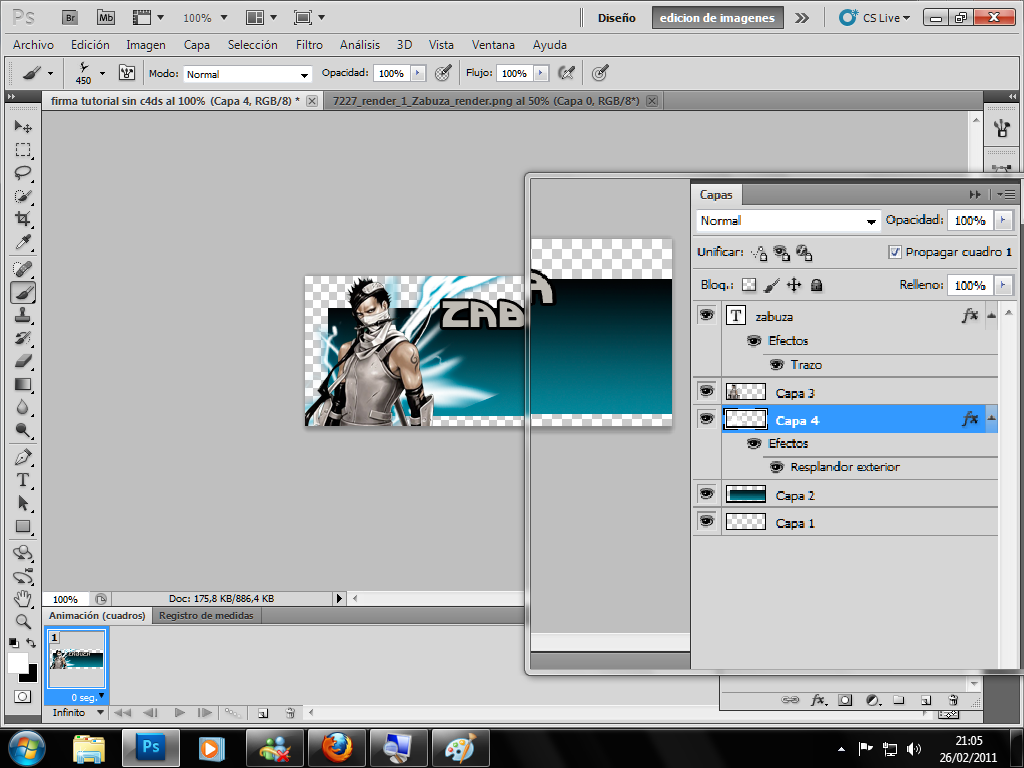Swap foreground and background colors
The width and height of the screenshot is (1024, 768).
(x=31, y=643)
